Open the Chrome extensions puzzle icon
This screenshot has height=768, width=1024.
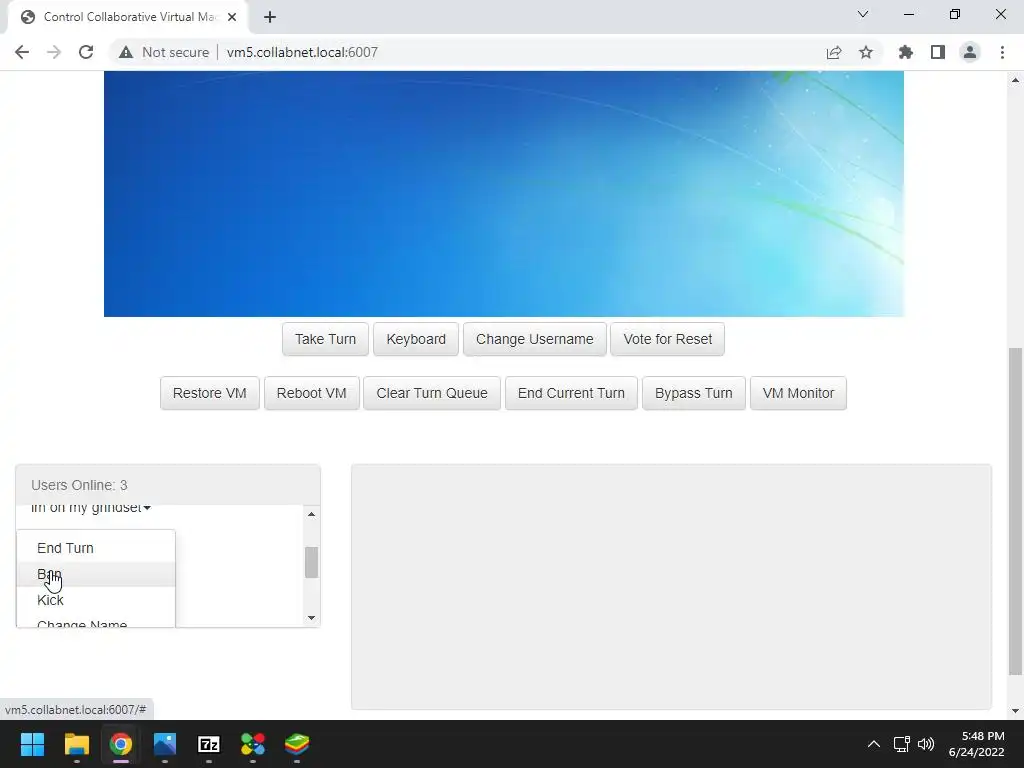click(905, 52)
